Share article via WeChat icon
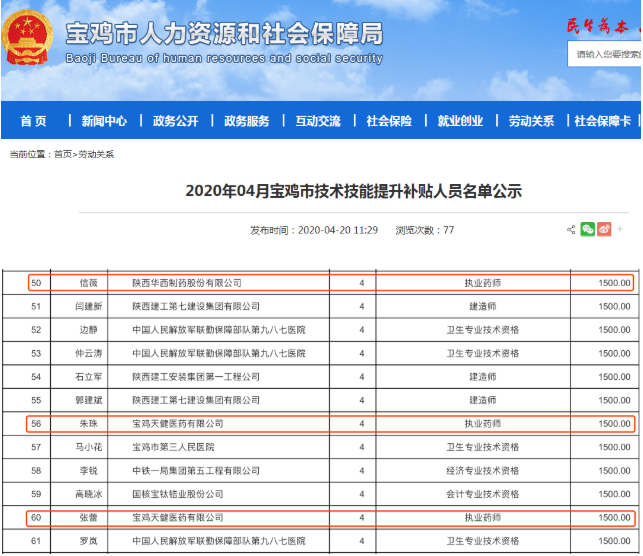Viewport: 643px width, 556px height. (x=588, y=230)
